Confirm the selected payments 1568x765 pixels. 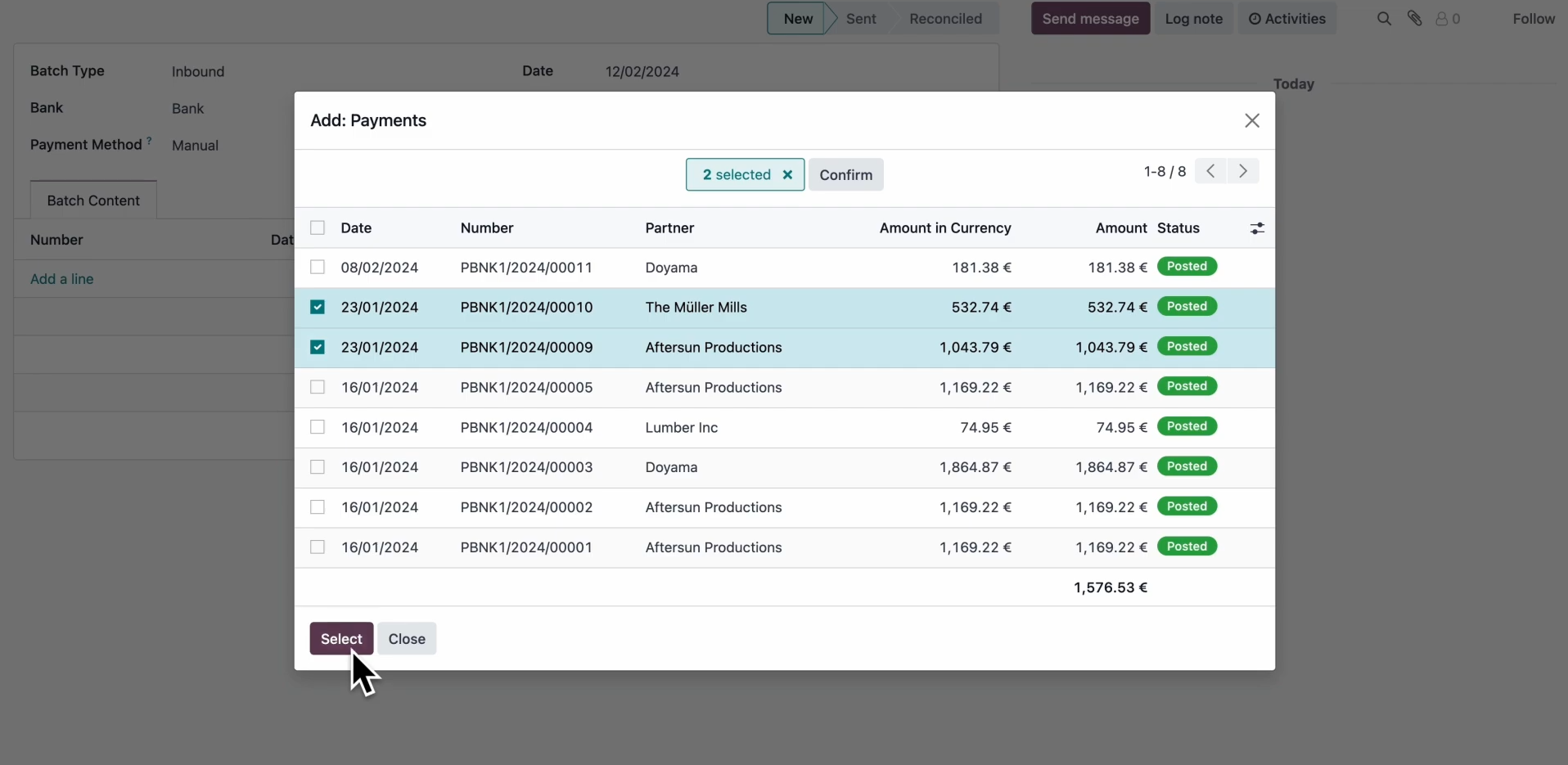pyautogui.click(x=845, y=174)
